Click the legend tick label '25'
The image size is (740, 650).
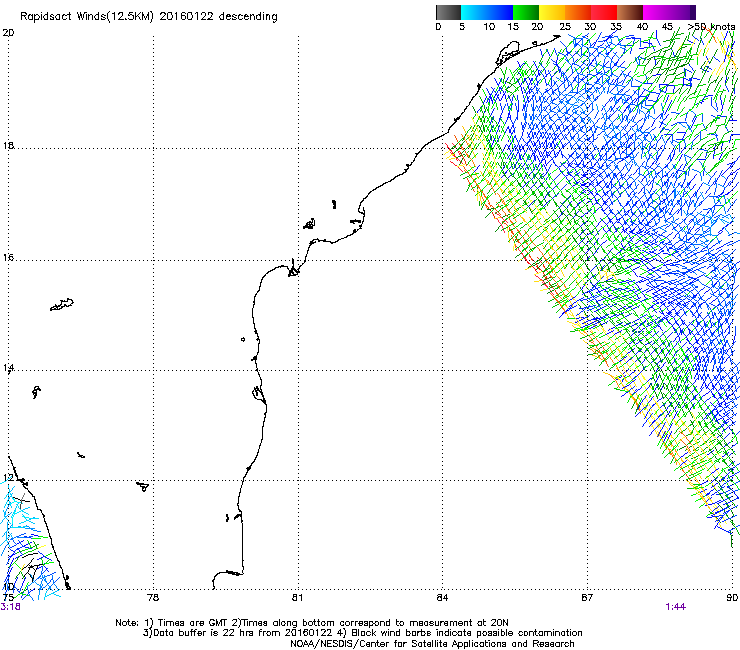click(x=565, y=27)
